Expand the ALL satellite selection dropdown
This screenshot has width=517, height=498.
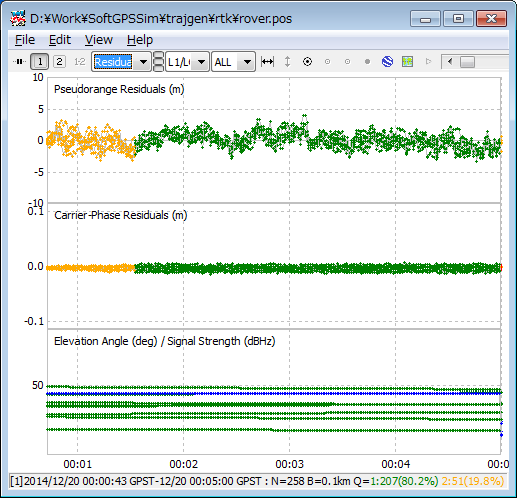click(233, 62)
